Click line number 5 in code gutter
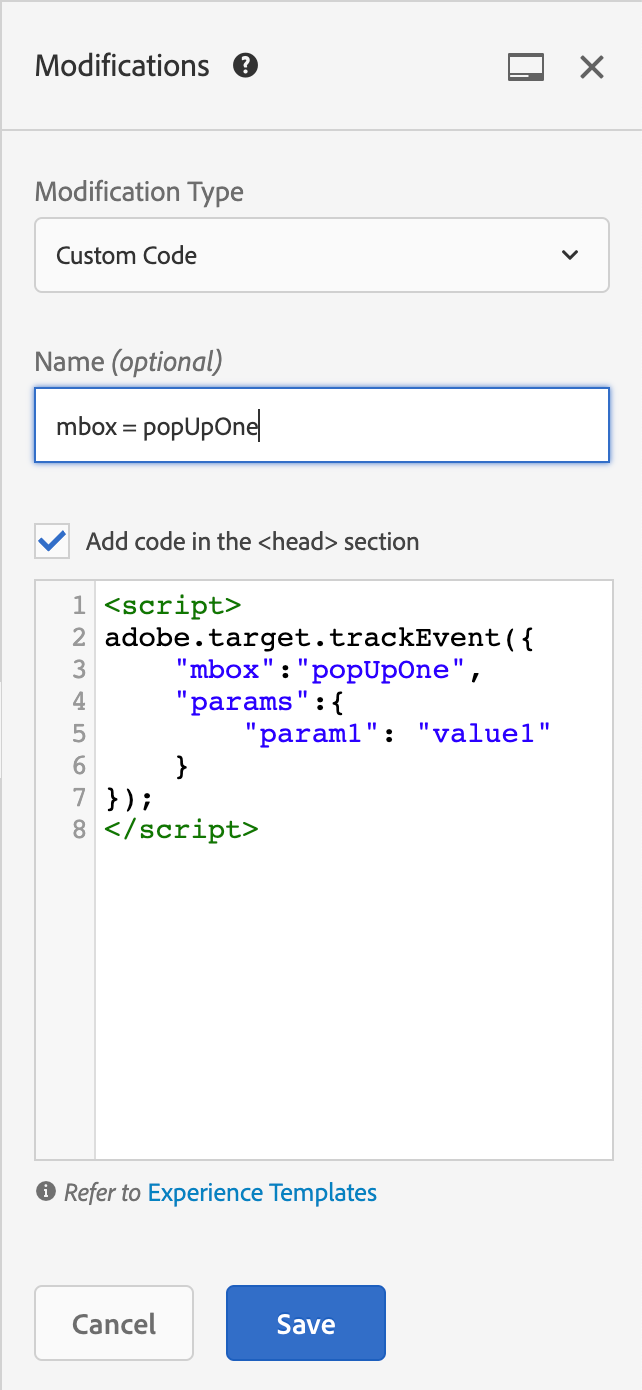 (79, 733)
